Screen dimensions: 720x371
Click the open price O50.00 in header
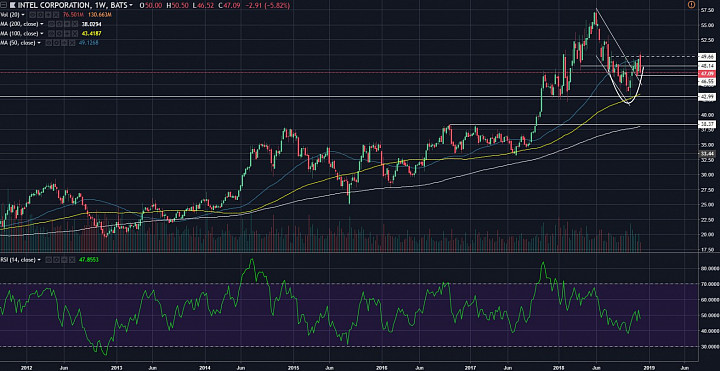coord(151,5)
